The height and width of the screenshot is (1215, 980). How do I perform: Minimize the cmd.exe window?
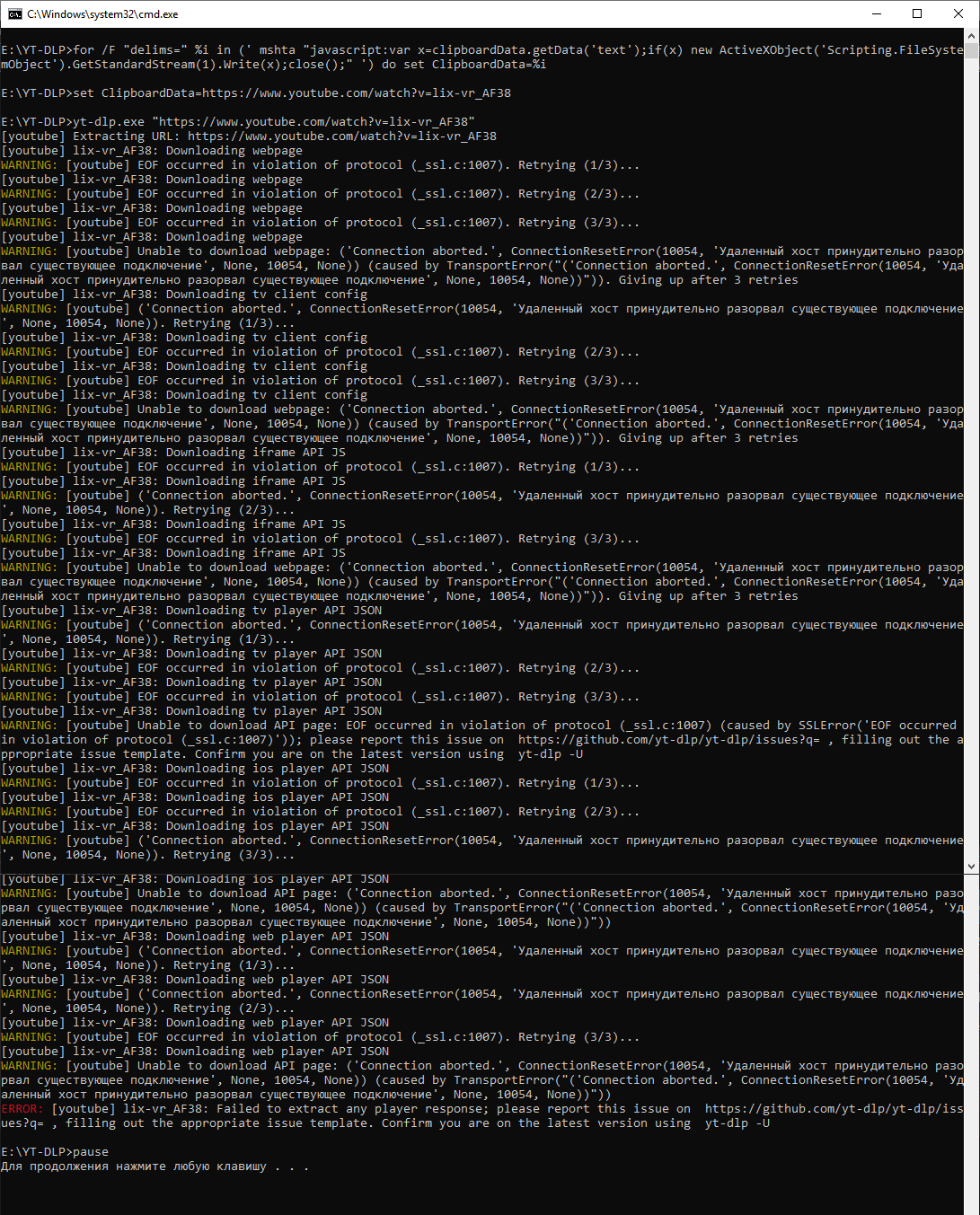(x=876, y=13)
